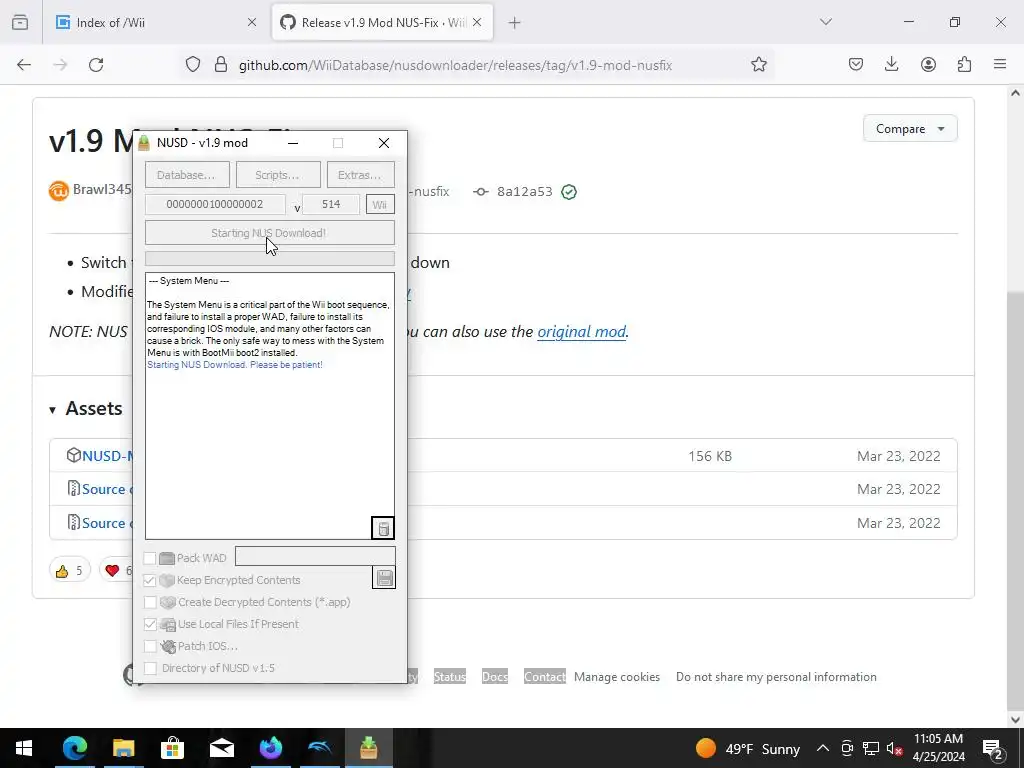Image resolution: width=1024 pixels, height=768 pixels.
Task: Switch to Firefox in taskbar
Action: click(x=270, y=748)
